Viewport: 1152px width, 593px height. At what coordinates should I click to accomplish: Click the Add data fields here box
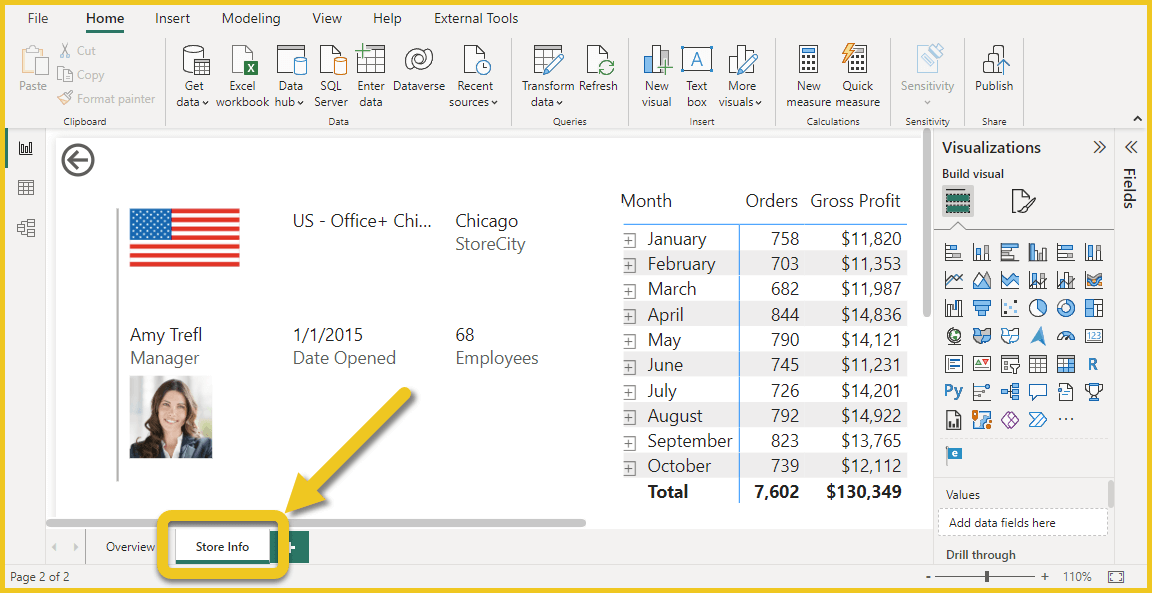[1022, 523]
